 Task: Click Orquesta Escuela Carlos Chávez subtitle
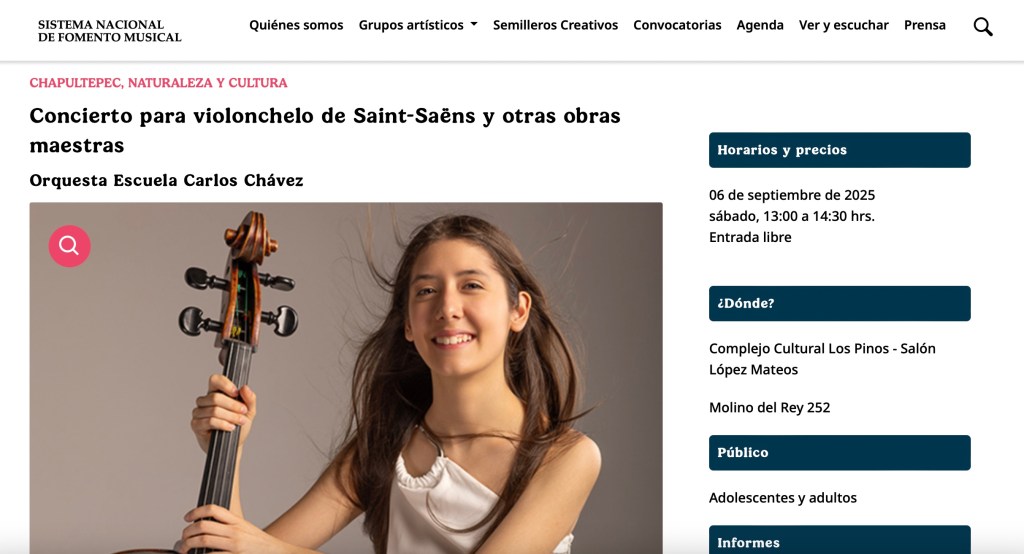[167, 180]
